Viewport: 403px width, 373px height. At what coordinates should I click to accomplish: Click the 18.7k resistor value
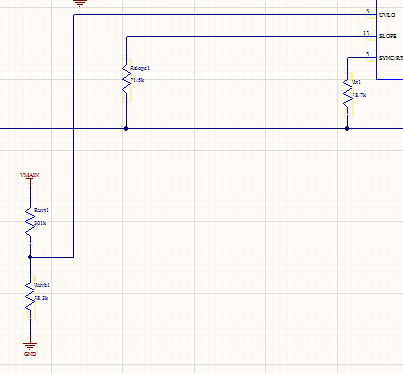[x=359, y=95]
